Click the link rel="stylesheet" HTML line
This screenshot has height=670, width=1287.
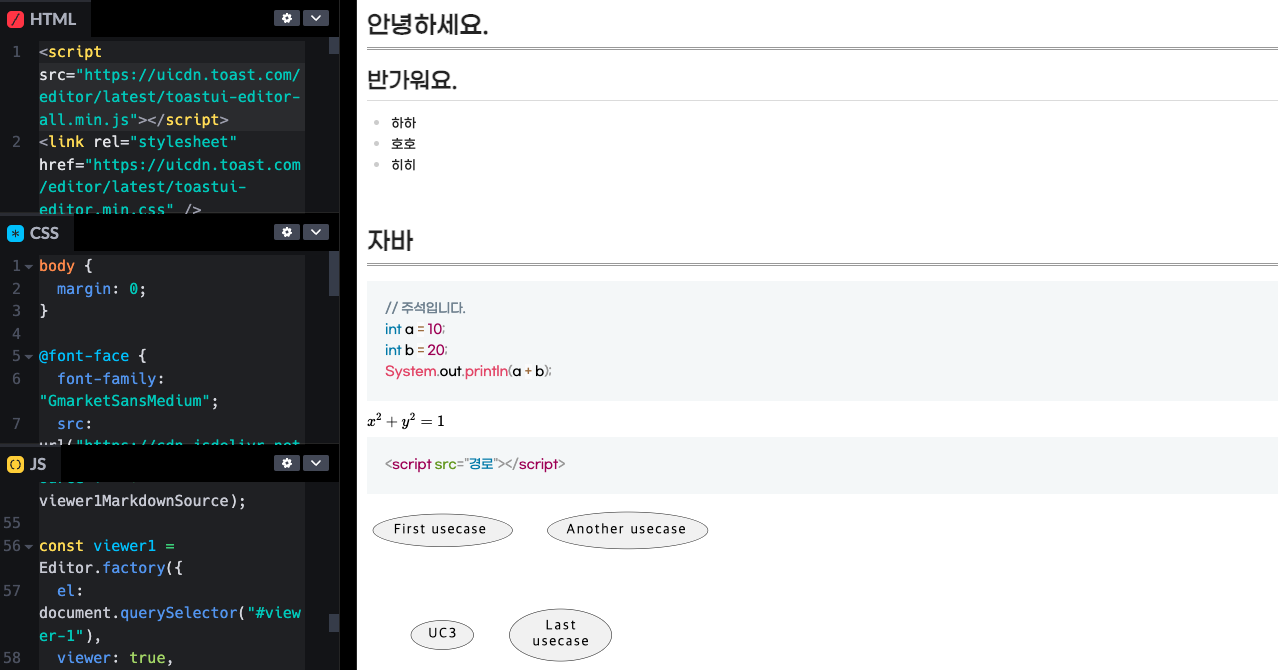(x=138, y=142)
